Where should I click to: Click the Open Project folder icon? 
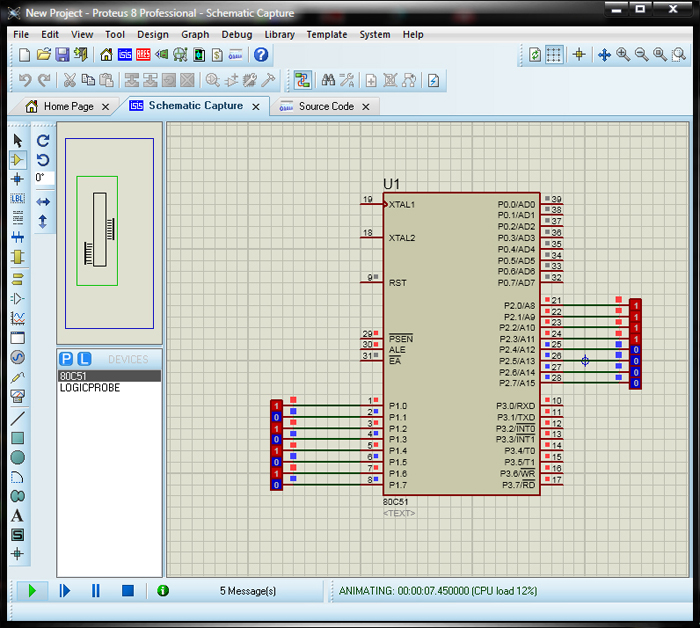tap(43, 55)
